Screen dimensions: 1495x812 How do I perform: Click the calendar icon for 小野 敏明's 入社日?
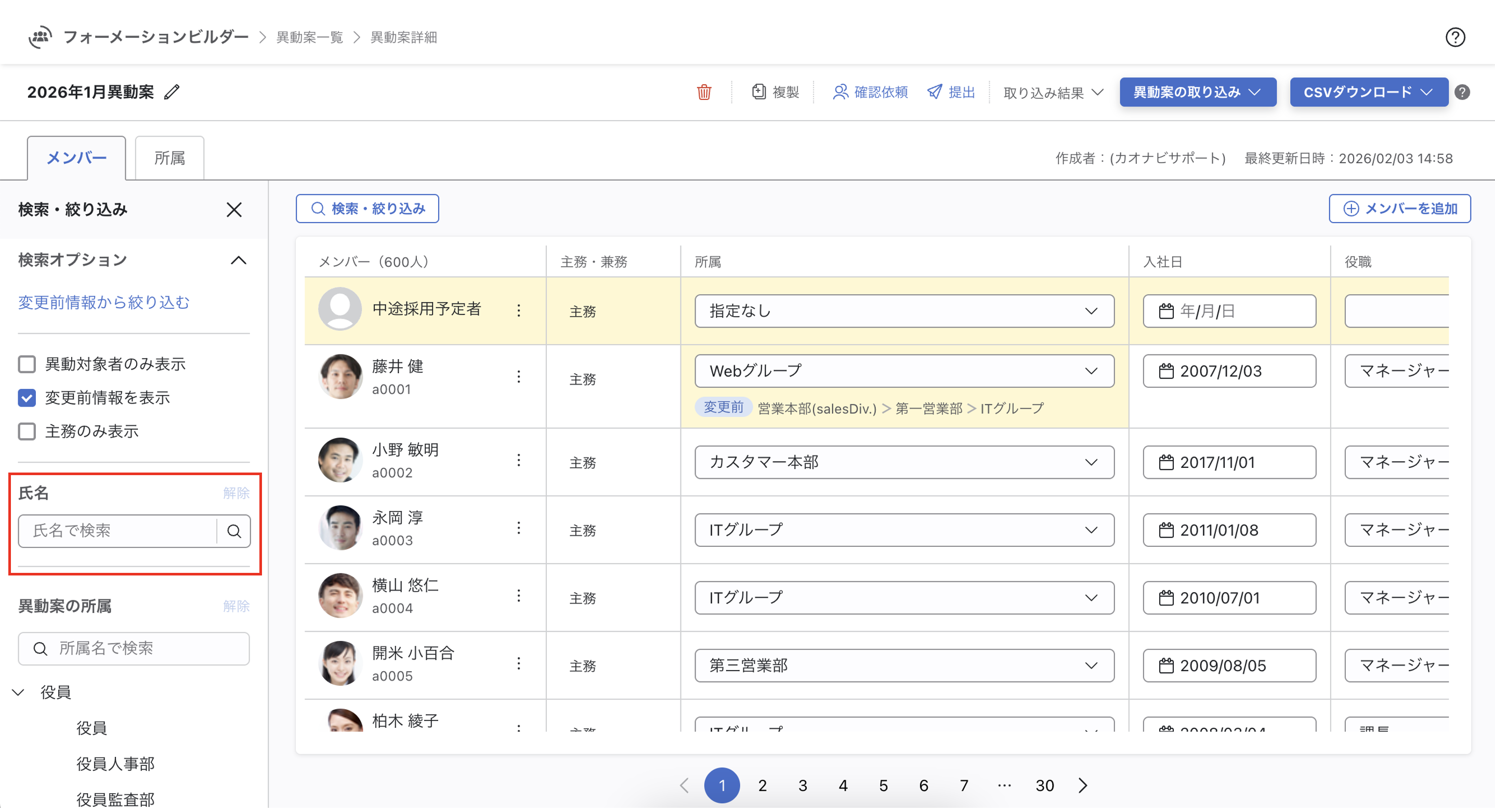pos(1166,463)
